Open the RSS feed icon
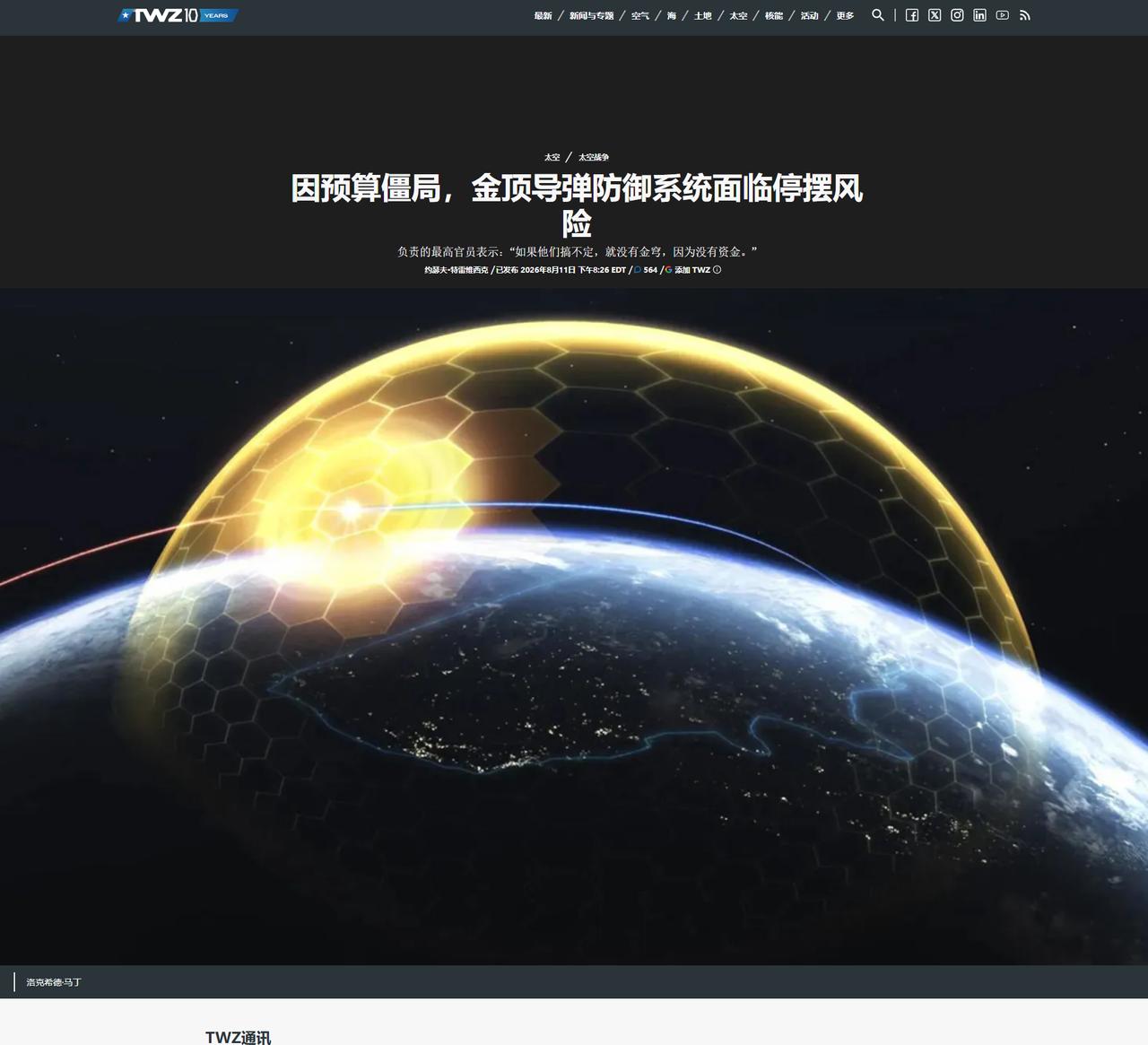1148x1045 pixels. 1024,15
